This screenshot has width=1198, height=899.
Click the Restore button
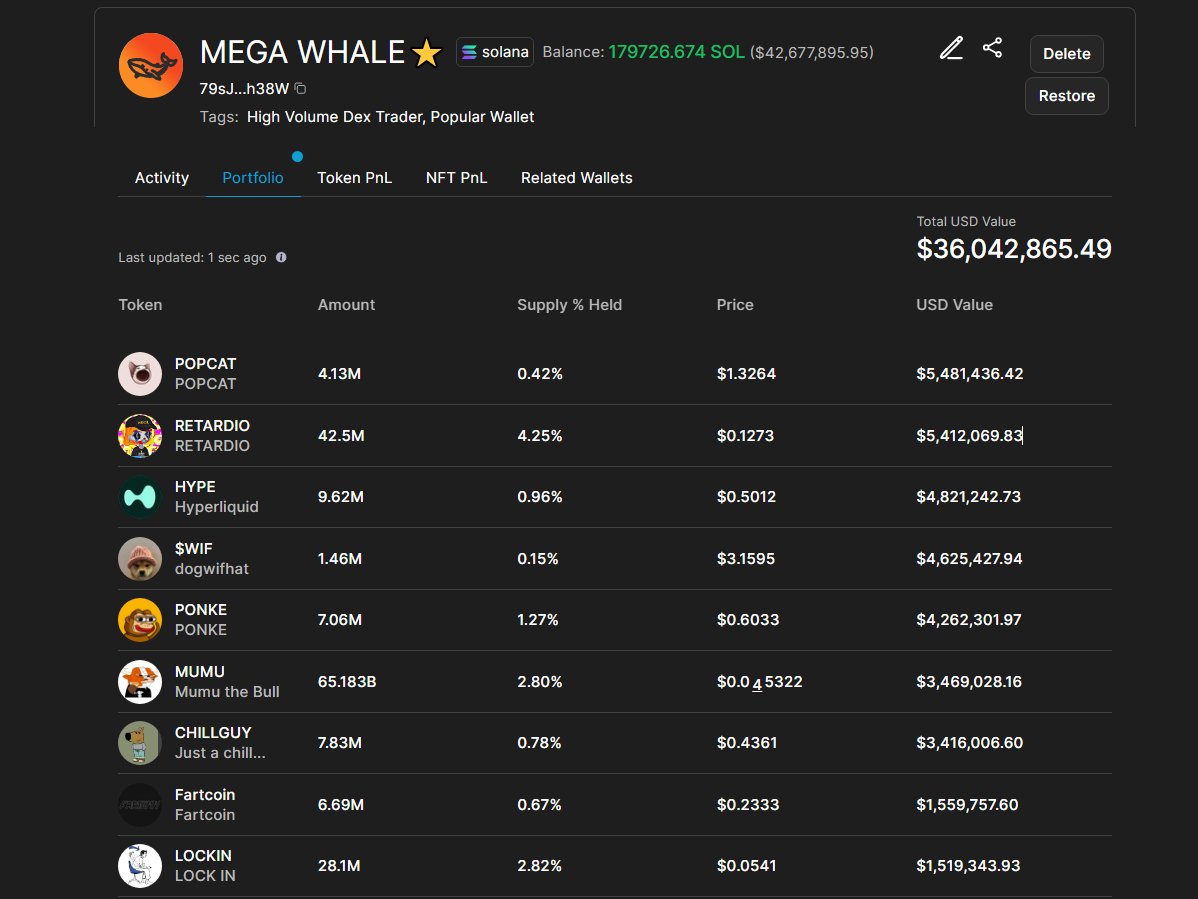(x=1067, y=95)
